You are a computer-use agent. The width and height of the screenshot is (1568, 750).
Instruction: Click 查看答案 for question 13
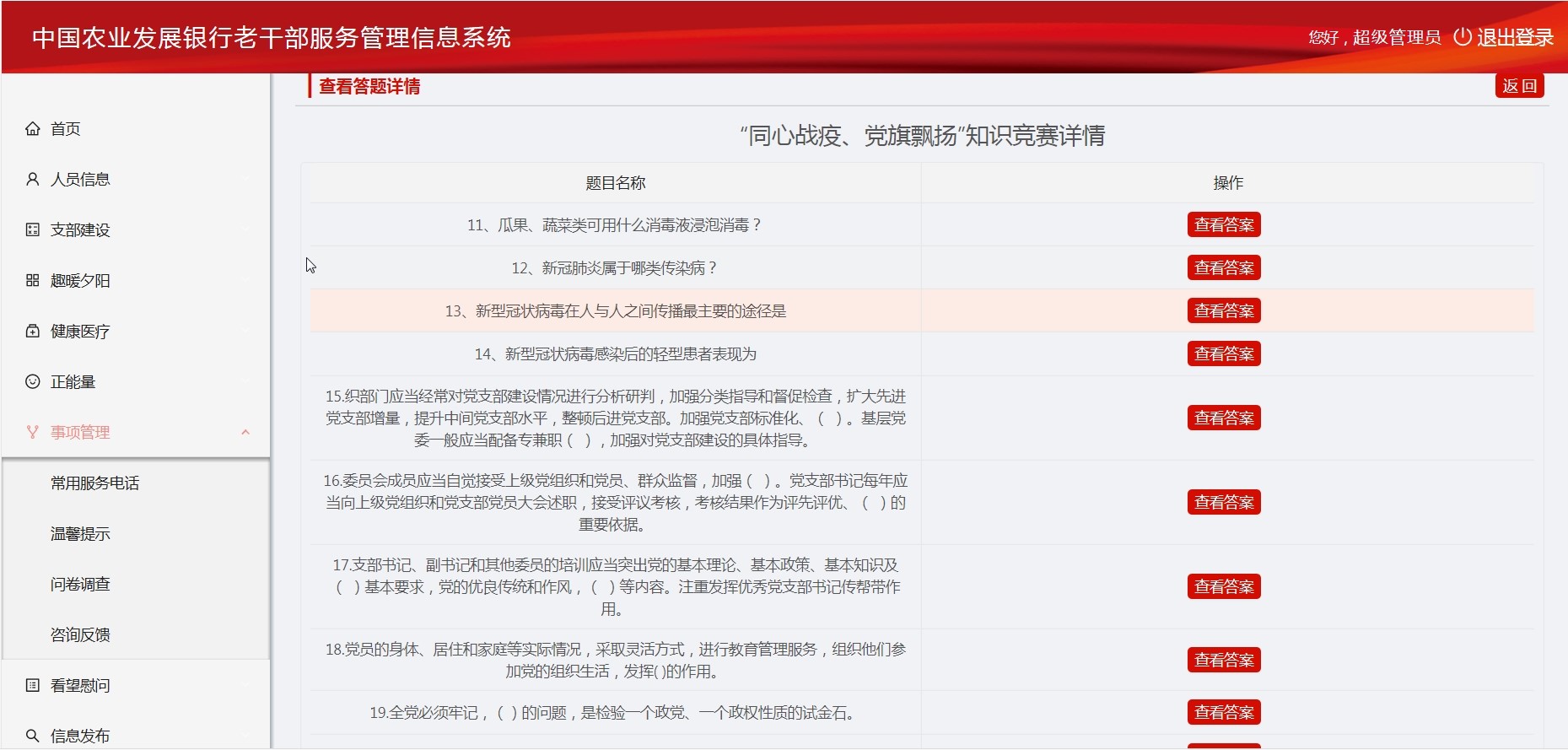(1224, 310)
